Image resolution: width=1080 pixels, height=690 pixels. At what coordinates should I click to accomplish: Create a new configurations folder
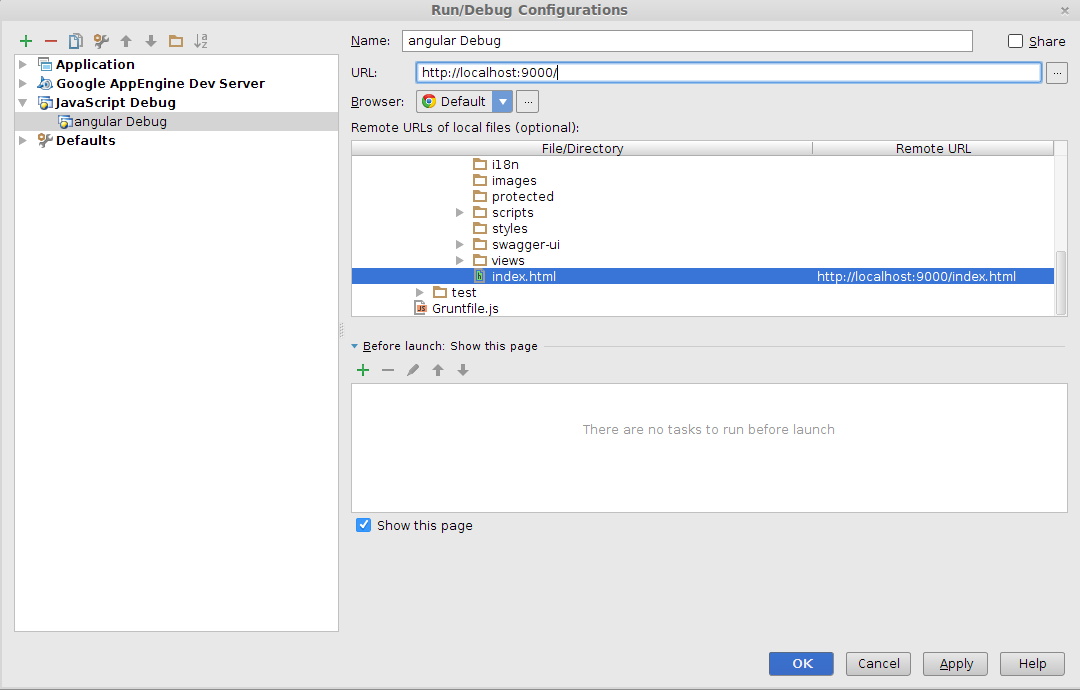175,41
